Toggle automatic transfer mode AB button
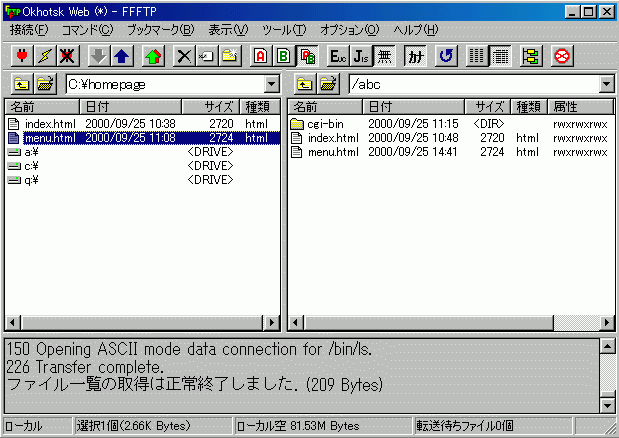Screen dimensions: 619x438 pyautogui.click(x=307, y=56)
